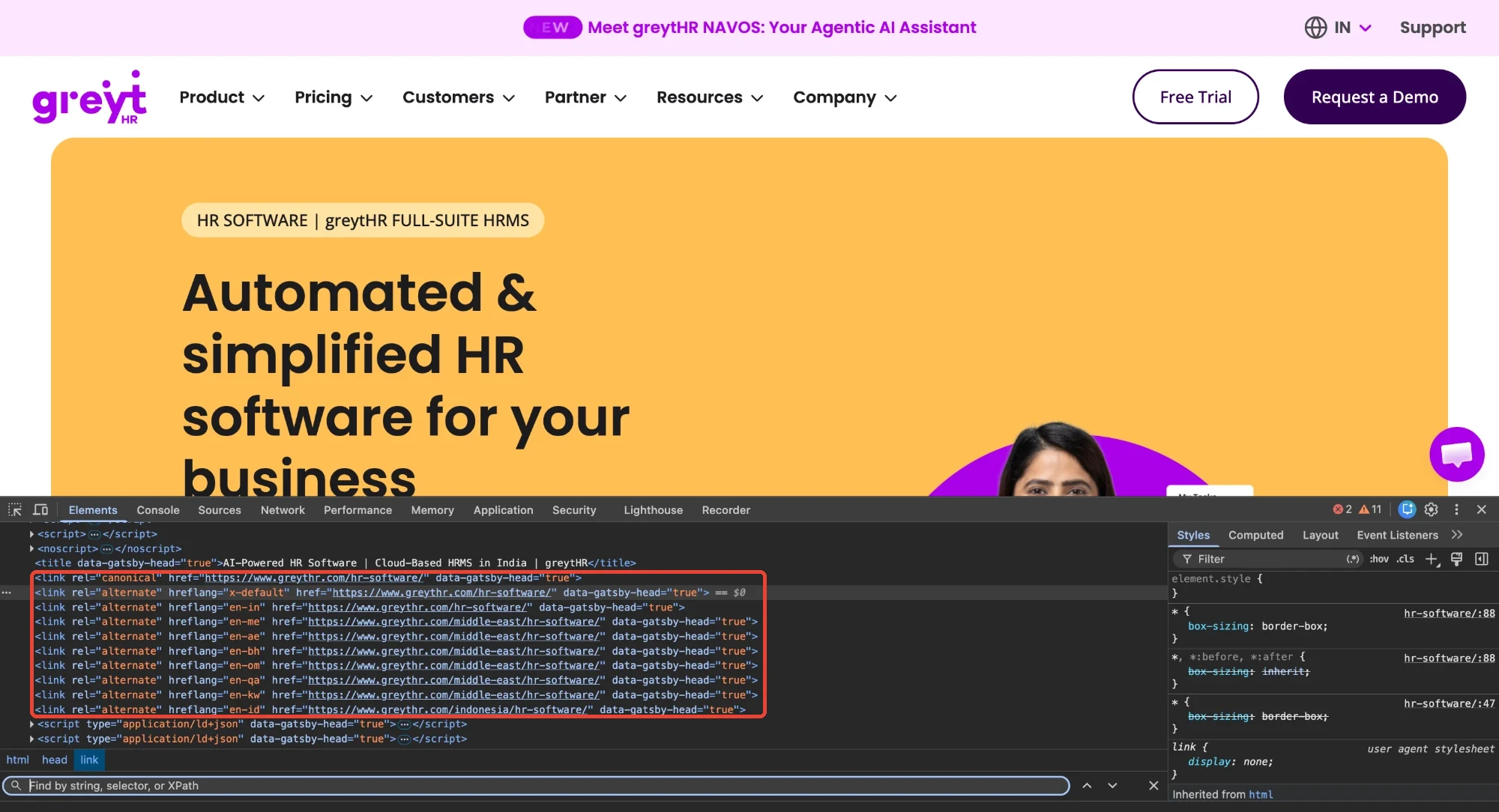
Task: Expand the Customers navigation dropdown
Action: [x=459, y=97]
